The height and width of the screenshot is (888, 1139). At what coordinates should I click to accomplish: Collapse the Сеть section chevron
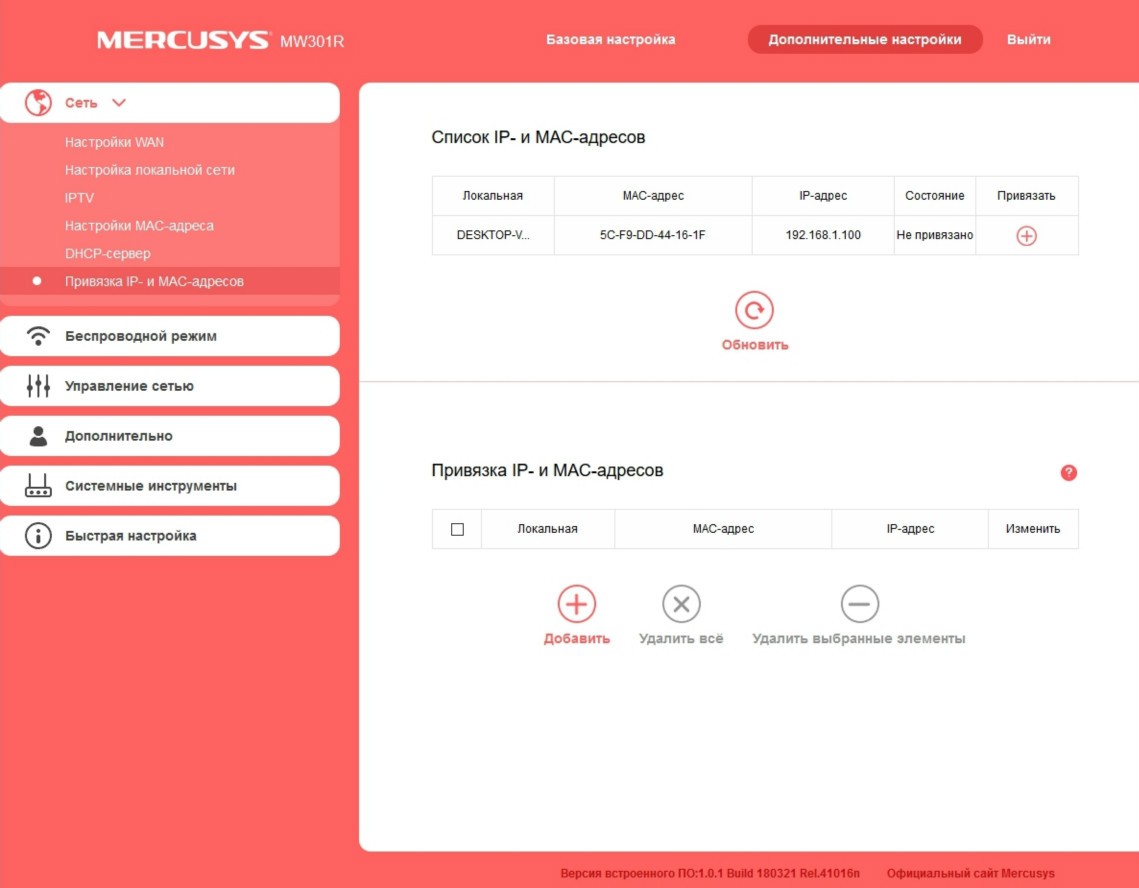pyautogui.click(x=119, y=103)
